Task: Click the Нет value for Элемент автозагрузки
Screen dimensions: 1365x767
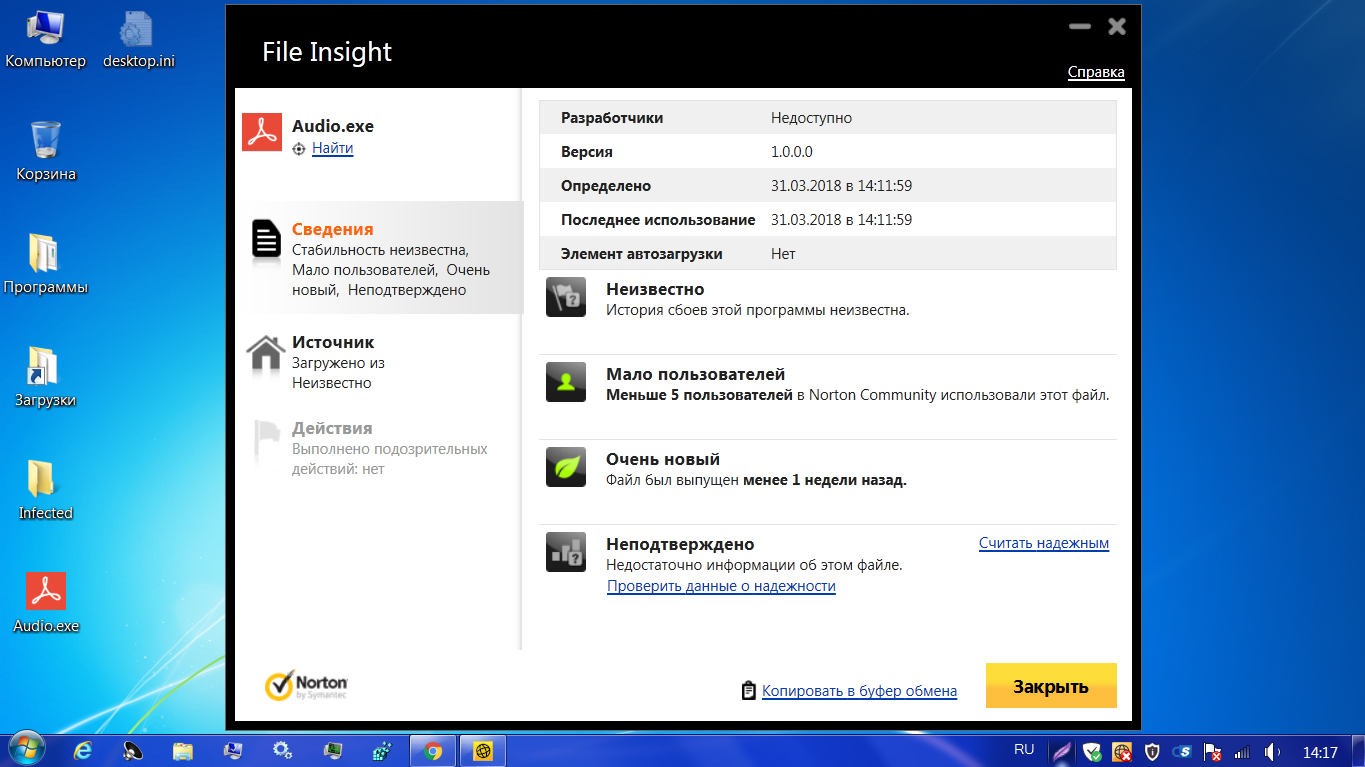Action: tap(783, 254)
